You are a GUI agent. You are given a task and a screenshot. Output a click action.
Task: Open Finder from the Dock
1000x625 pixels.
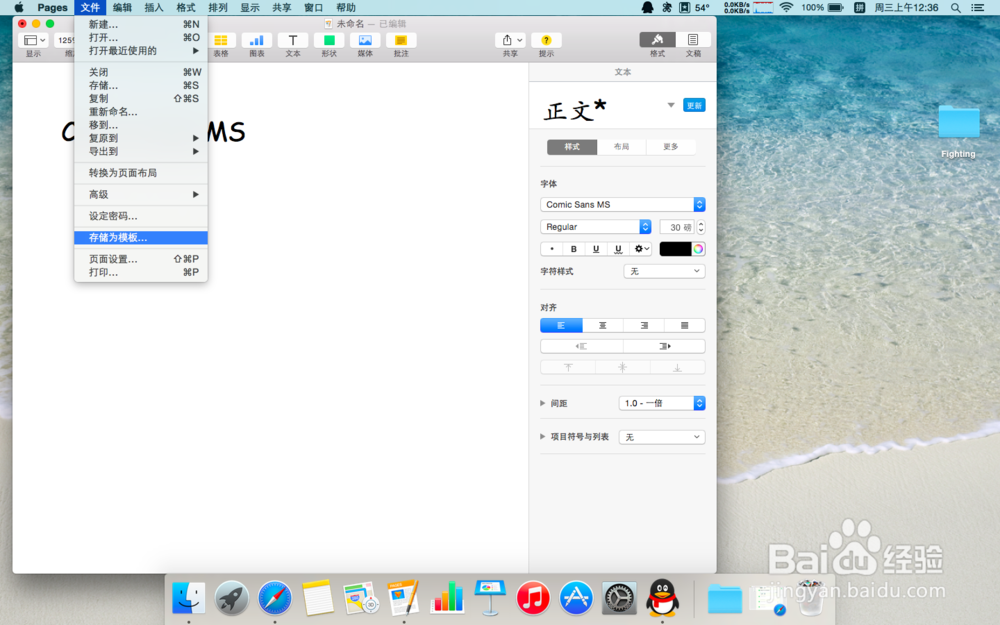tap(189, 598)
